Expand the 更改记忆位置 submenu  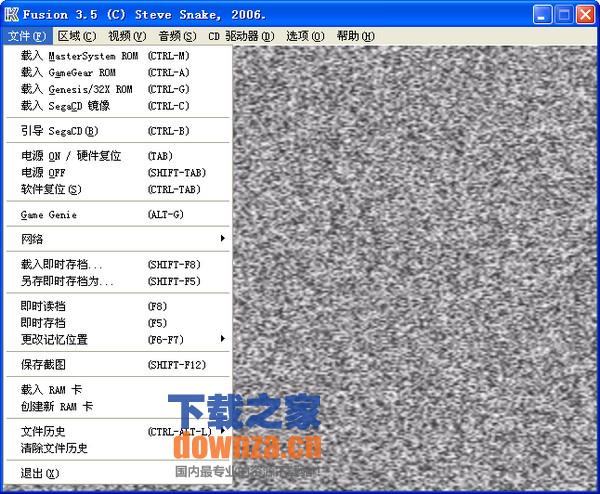click(118, 339)
